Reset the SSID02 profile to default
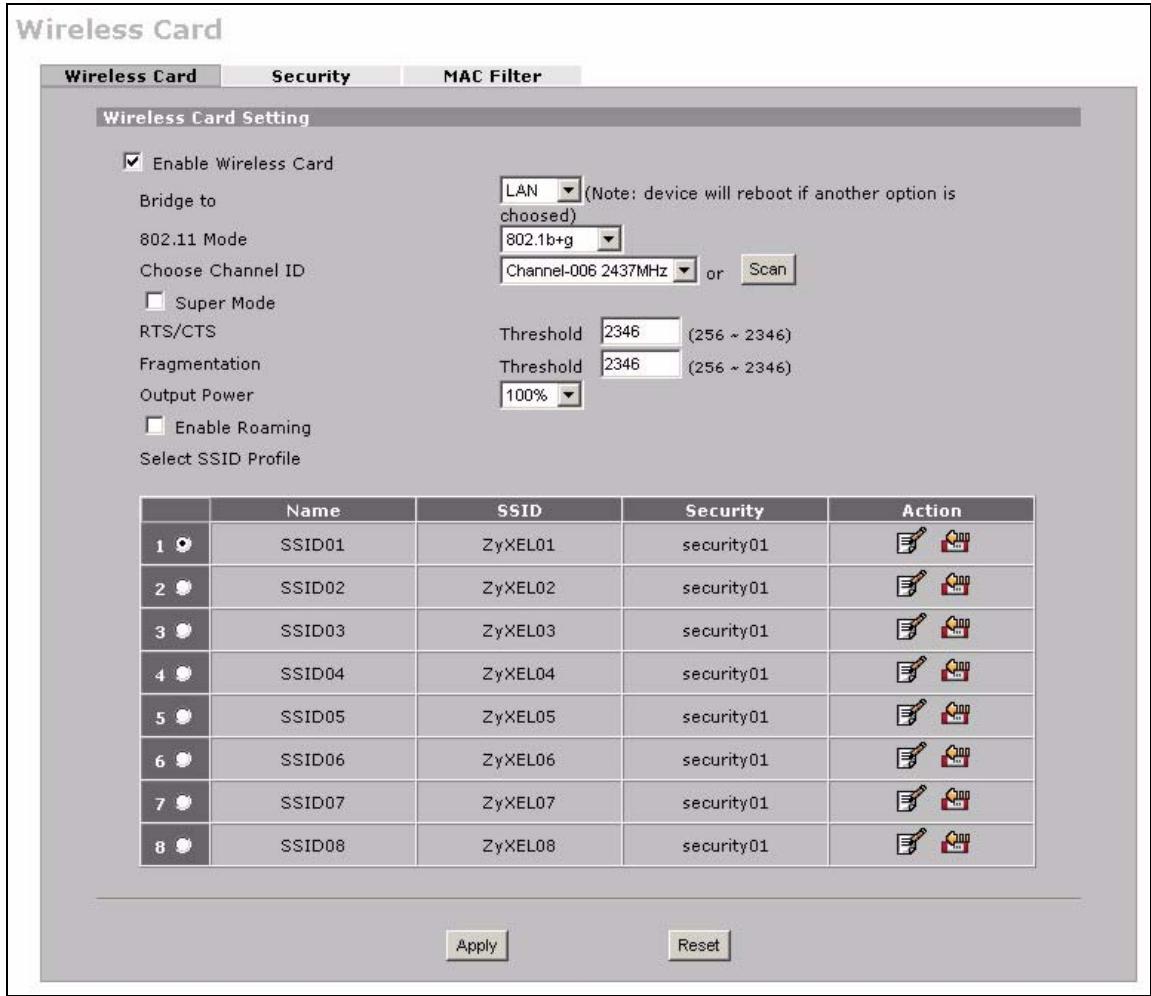The width and height of the screenshot is (1151, 996). pos(955,585)
